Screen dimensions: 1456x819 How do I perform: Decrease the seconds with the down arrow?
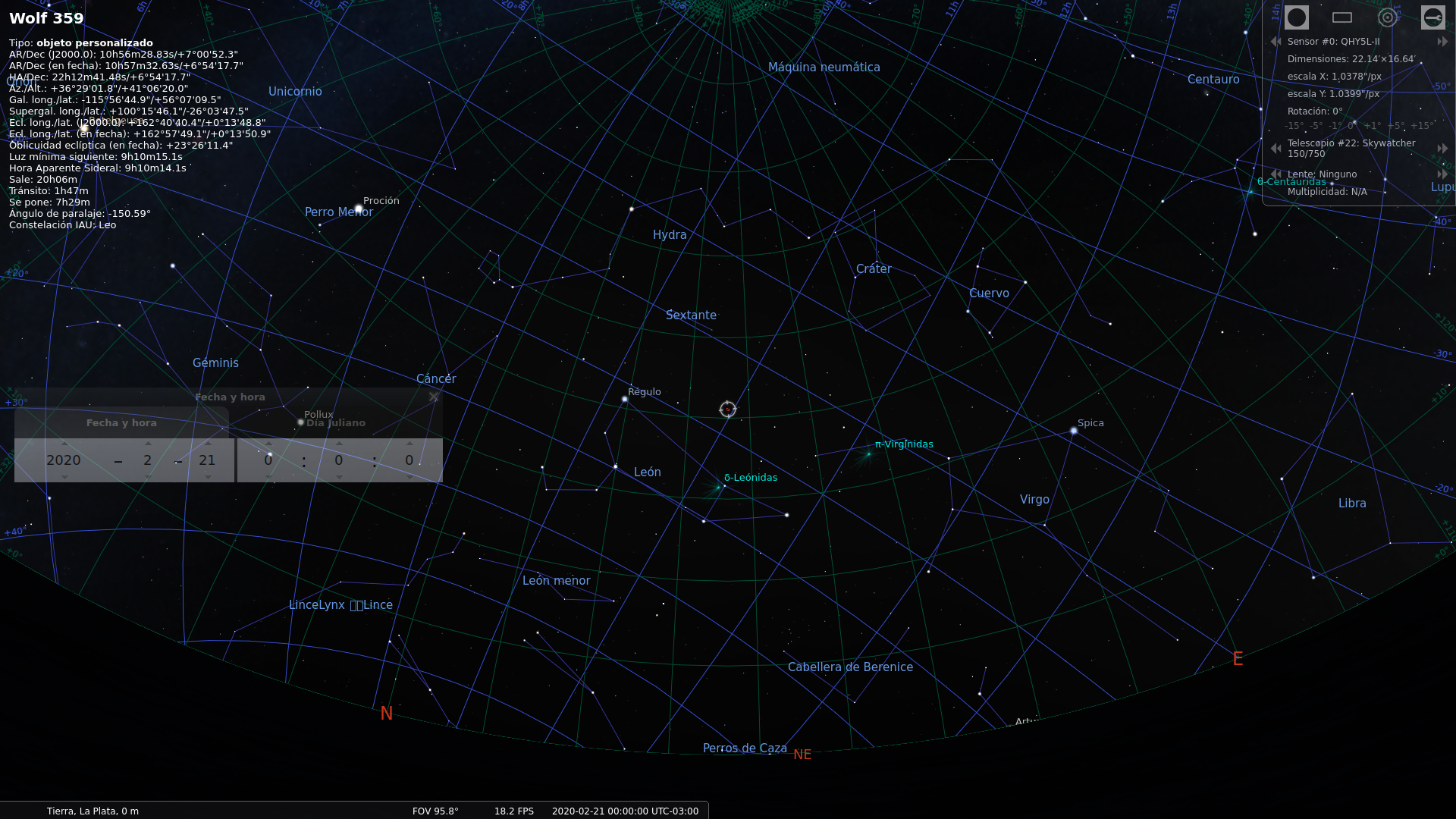click(x=409, y=477)
